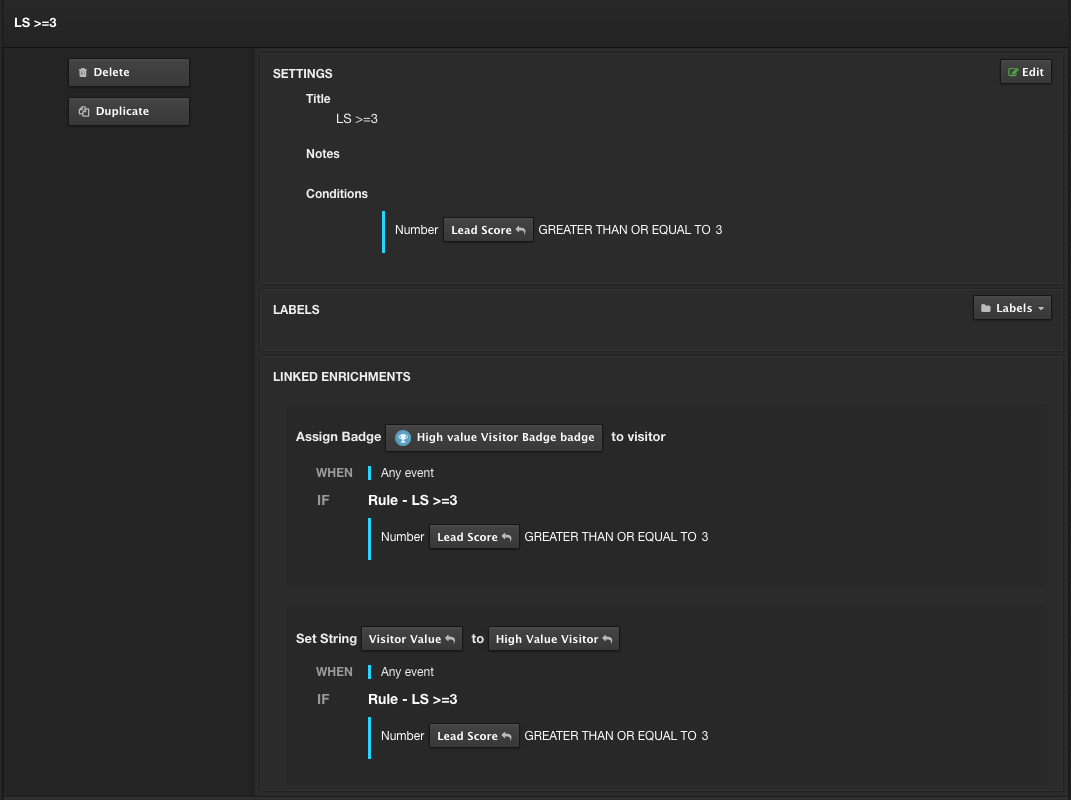
Task: Click Any event under Assign Badge
Action: [407, 473]
